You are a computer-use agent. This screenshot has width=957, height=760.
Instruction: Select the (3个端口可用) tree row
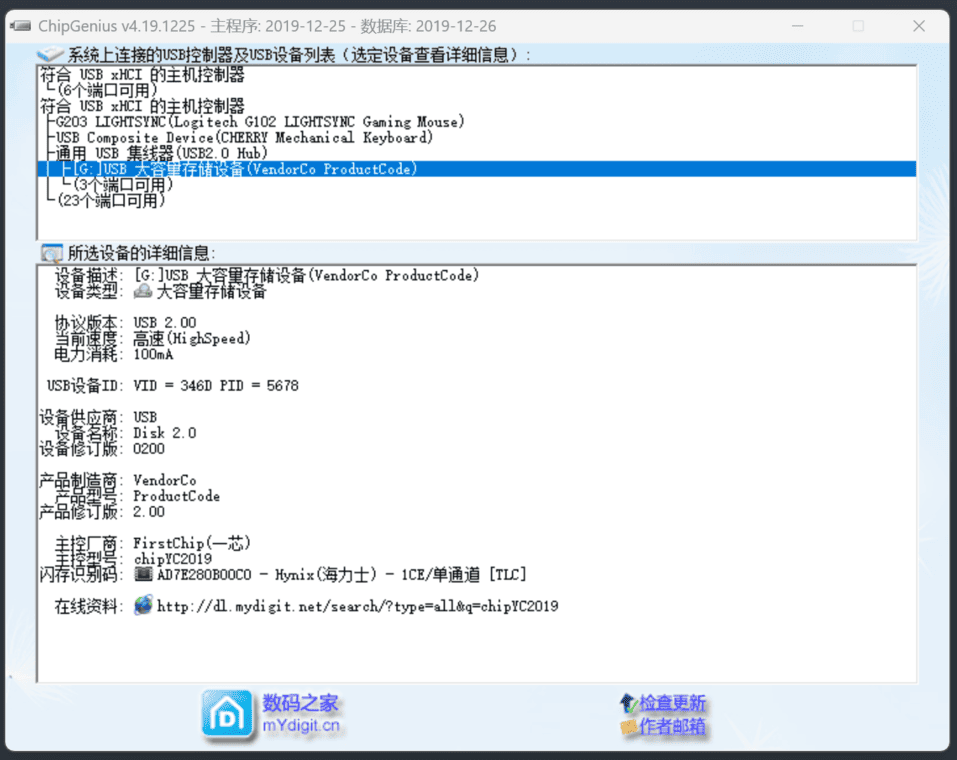pos(124,184)
